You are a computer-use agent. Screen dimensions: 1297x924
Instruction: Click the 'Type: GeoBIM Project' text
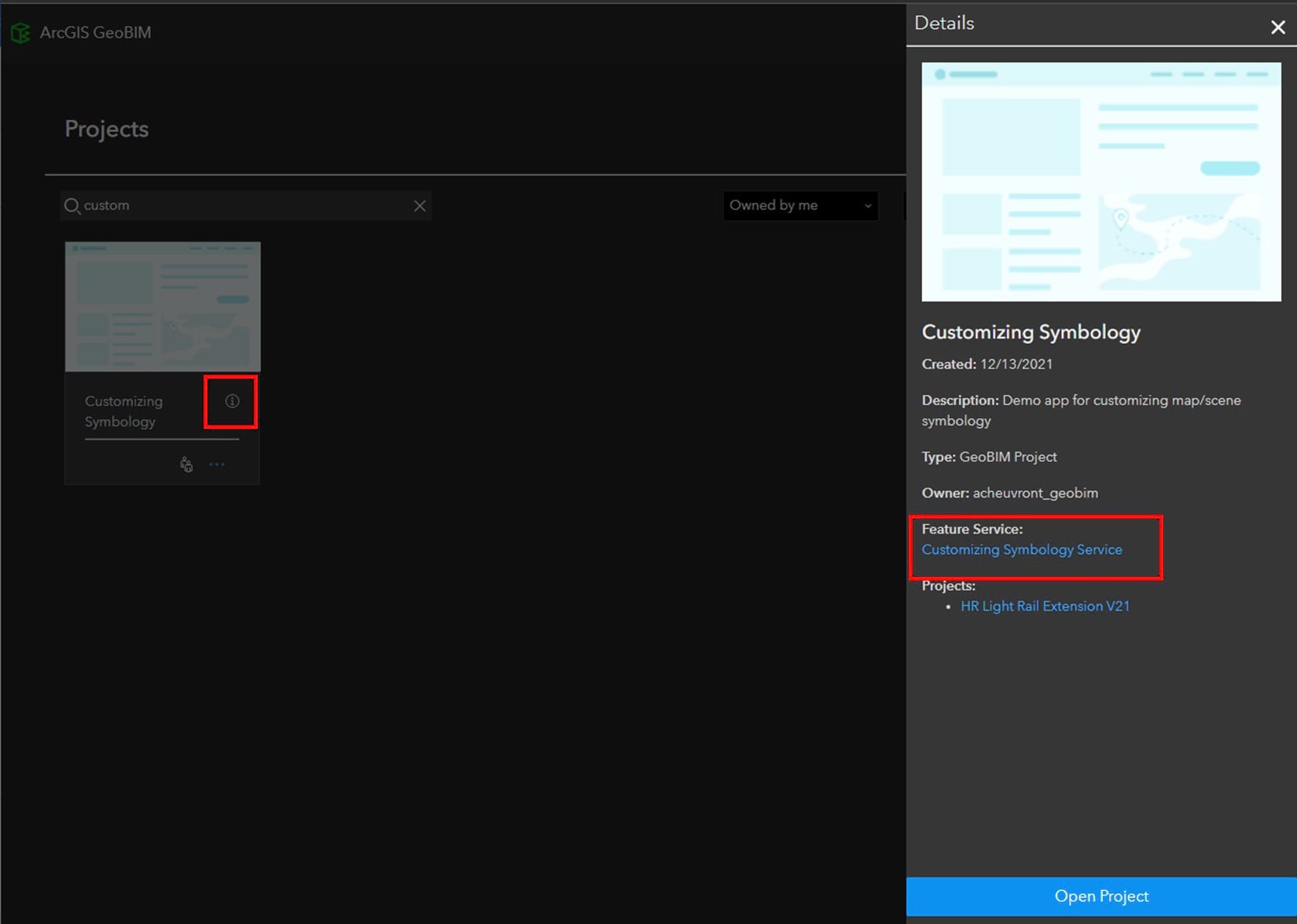coord(990,457)
